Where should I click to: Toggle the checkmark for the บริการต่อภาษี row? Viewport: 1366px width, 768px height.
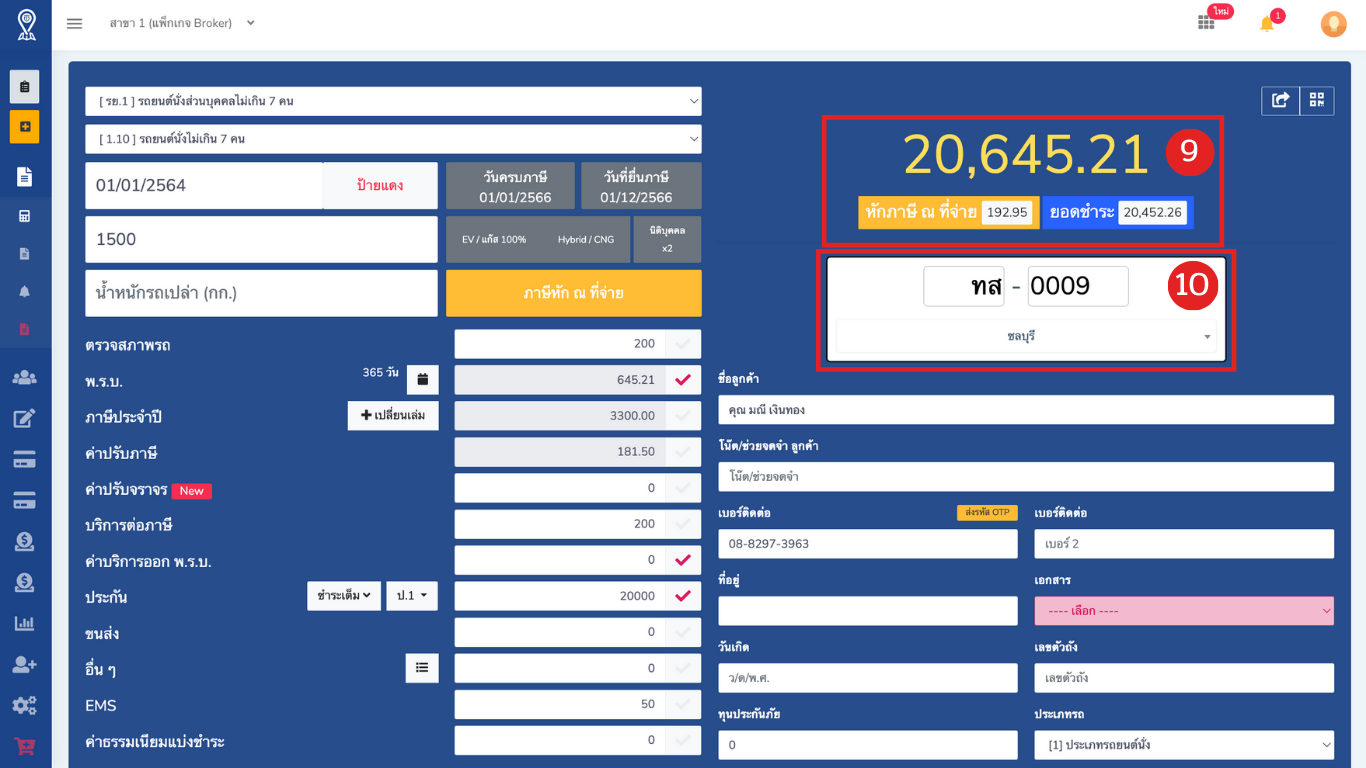pos(683,524)
